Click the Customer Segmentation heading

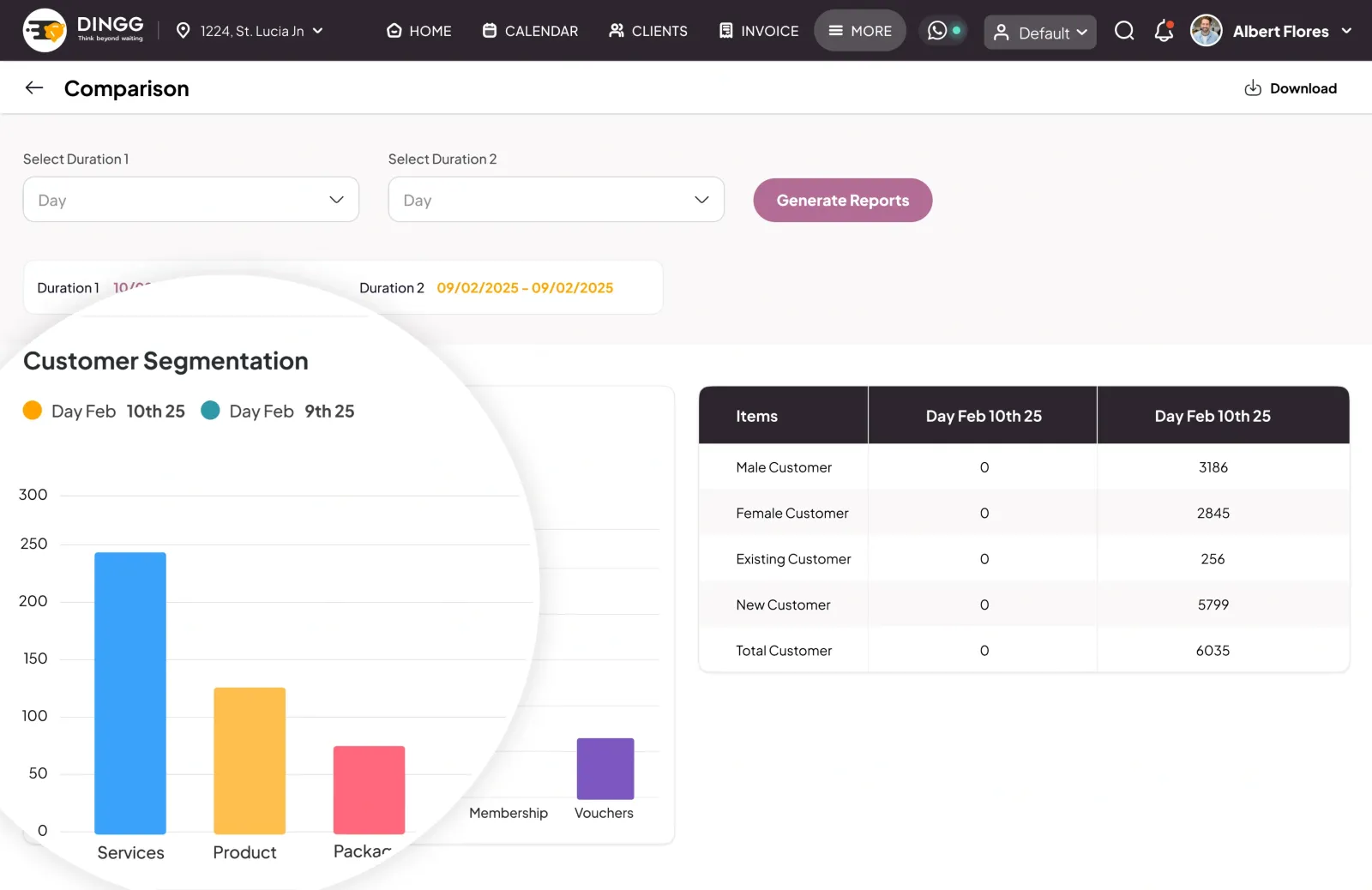(x=165, y=361)
